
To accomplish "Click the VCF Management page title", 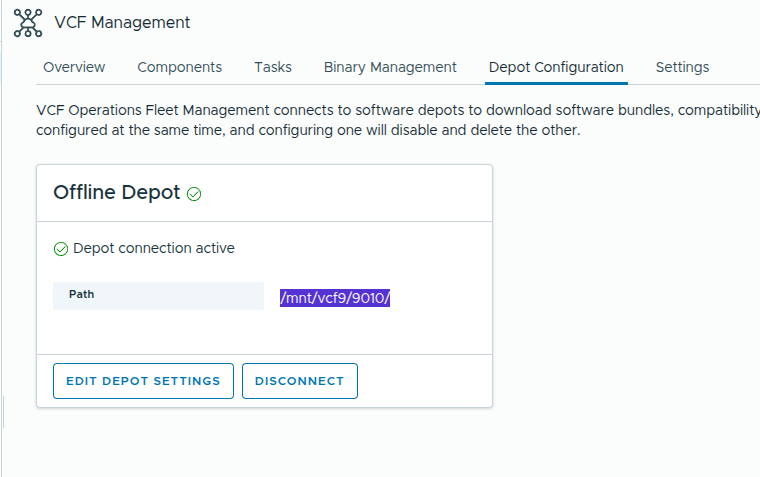I will 122,22.
